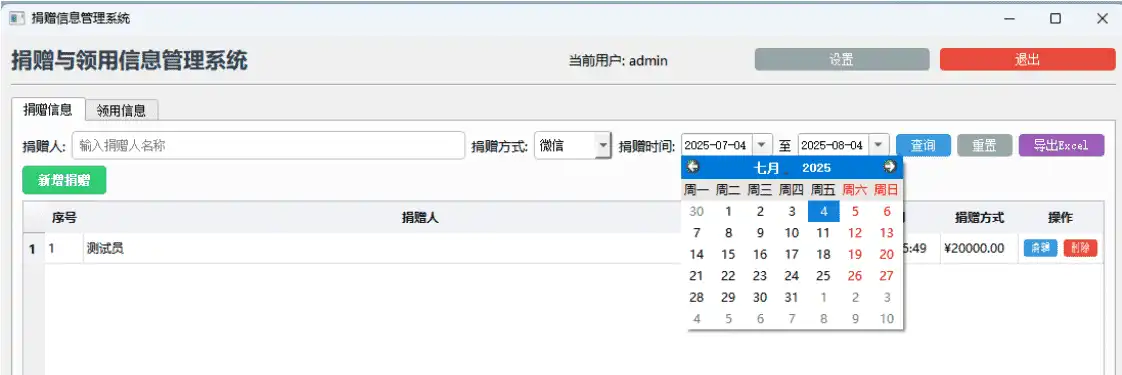Click the app icon in title bar
The width and height of the screenshot is (1122, 375).
click(x=17, y=19)
